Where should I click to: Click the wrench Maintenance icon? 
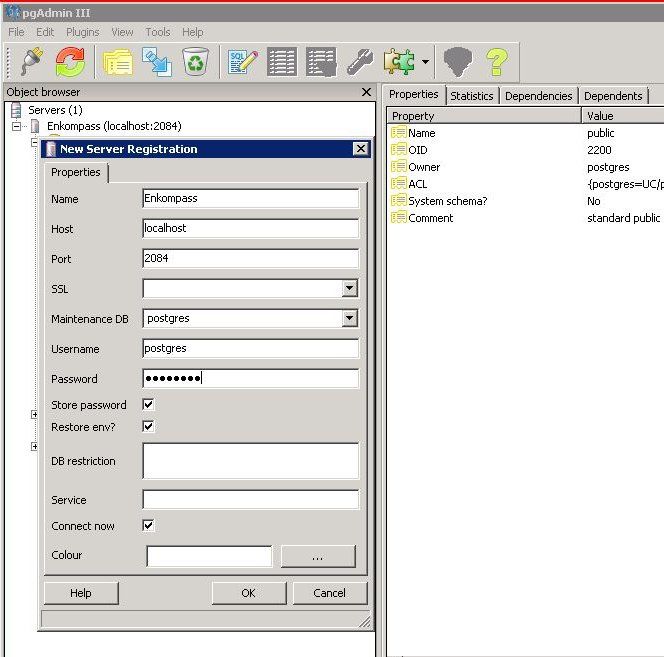pyautogui.click(x=359, y=63)
